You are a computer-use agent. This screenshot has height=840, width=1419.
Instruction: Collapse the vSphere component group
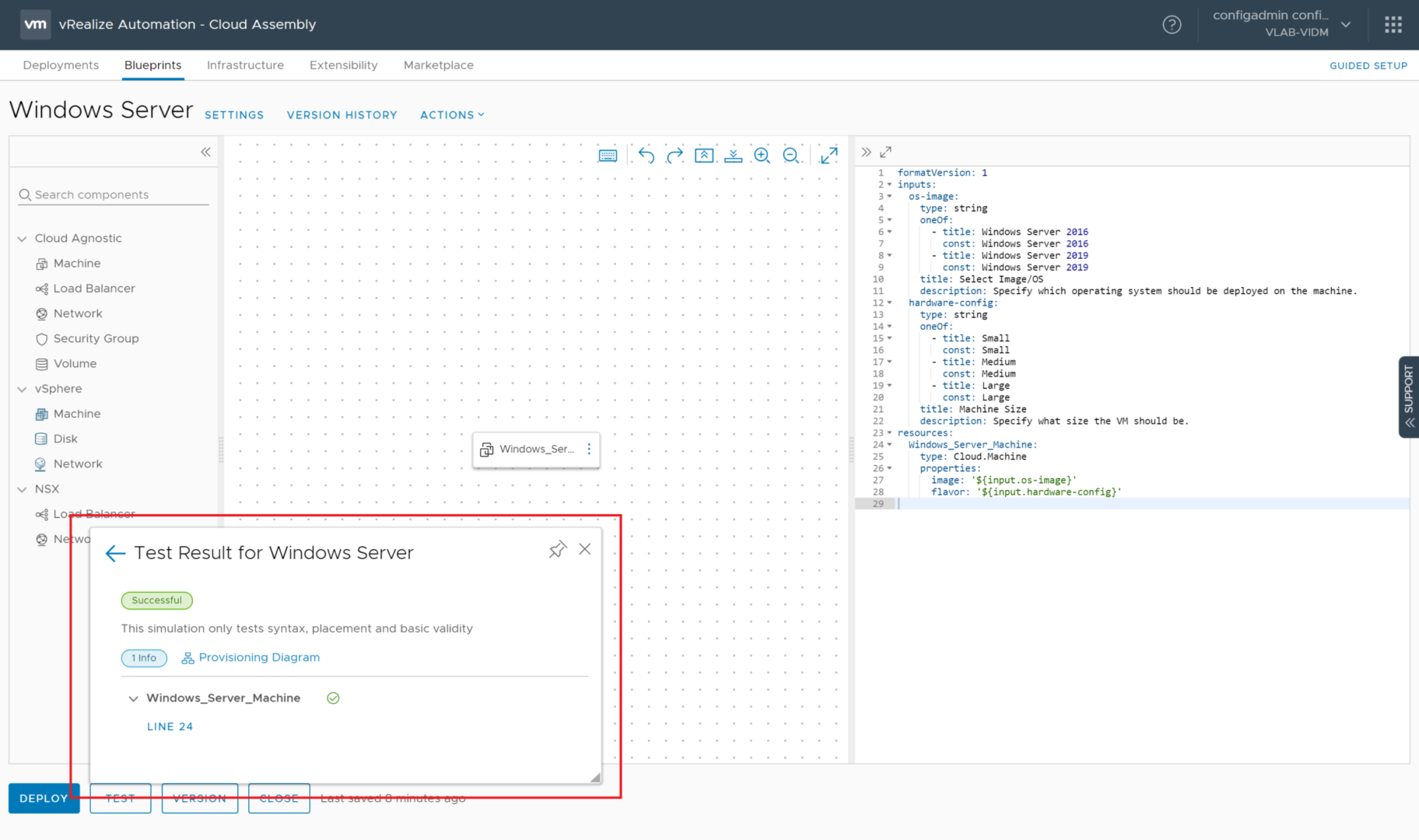(x=23, y=389)
